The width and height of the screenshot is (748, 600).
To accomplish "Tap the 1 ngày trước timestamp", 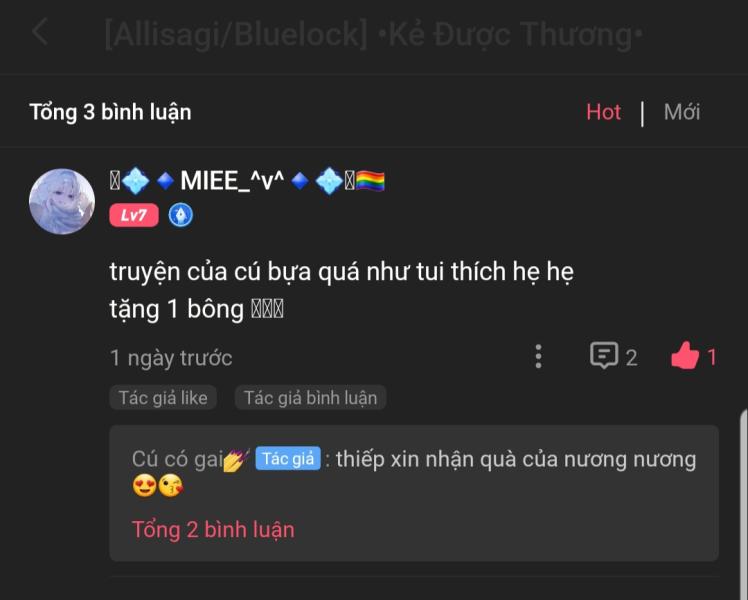I will (x=171, y=358).
